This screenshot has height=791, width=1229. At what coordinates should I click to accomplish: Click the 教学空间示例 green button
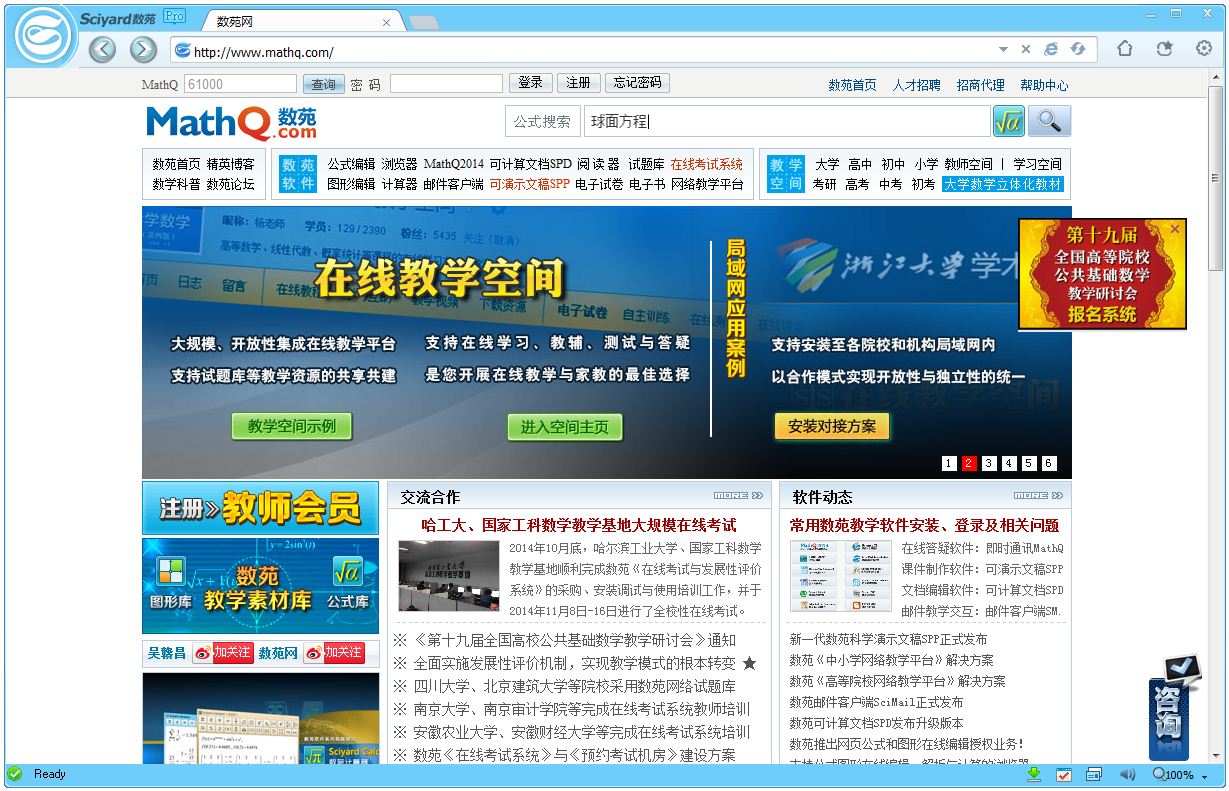[x=293, y=426]
